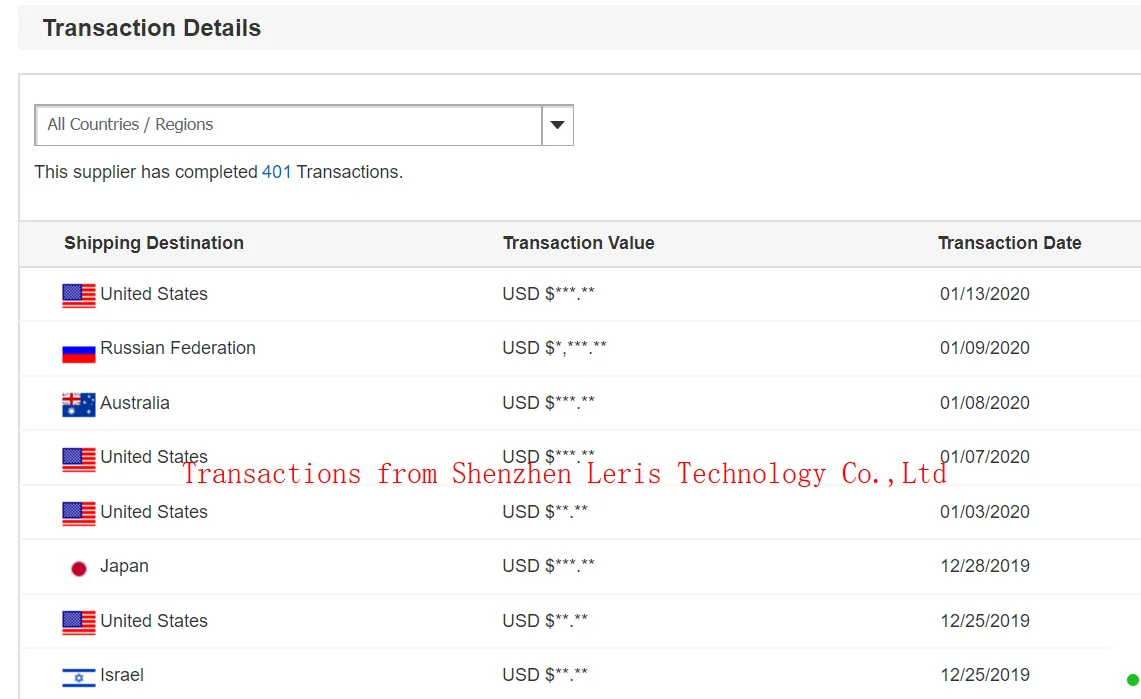The width and height of the screenshot is (1141, 699).
Task: Click the Shipping Destination column header
Action: pos(154,243)
